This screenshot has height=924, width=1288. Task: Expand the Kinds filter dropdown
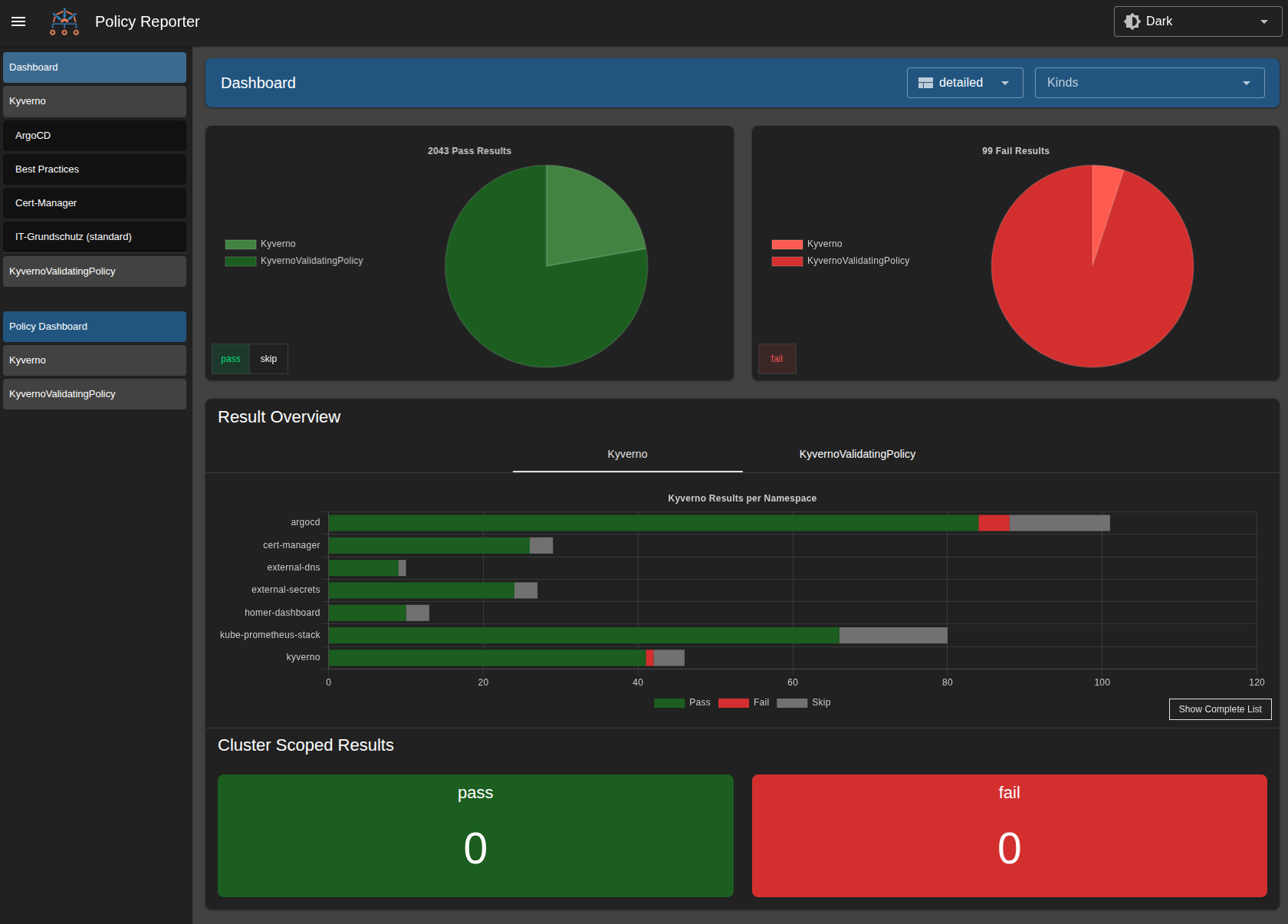(1149, 83)
